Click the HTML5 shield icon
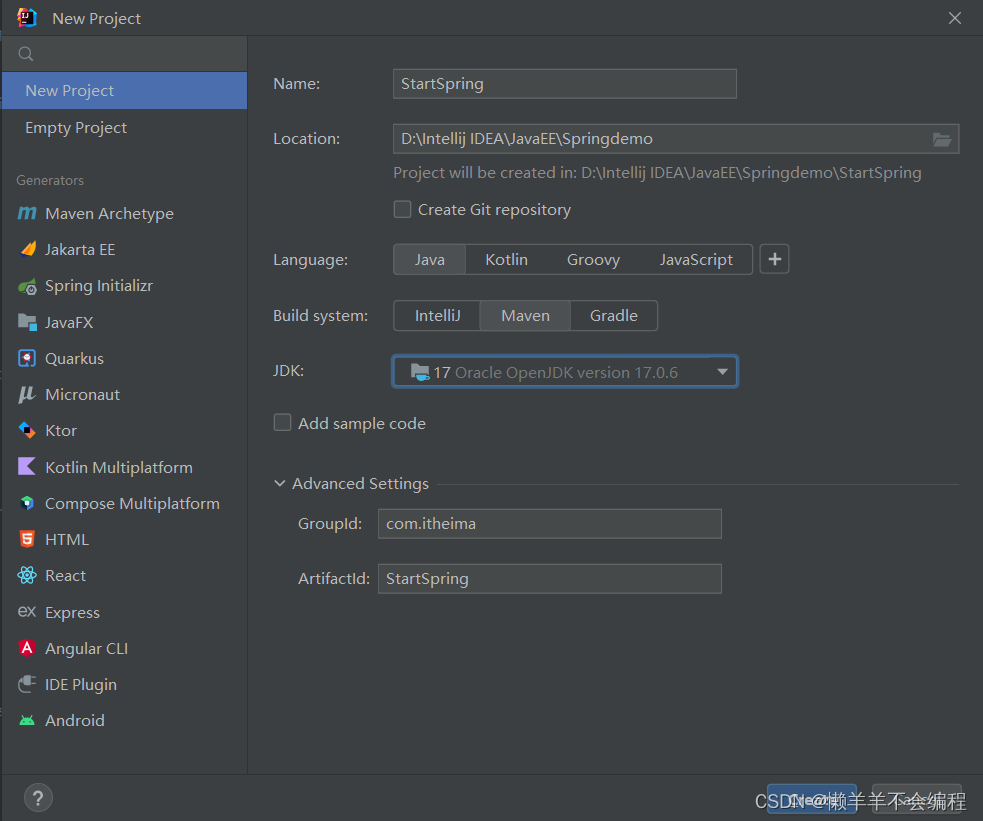983x821 pixels. click(x=27, y=539)
